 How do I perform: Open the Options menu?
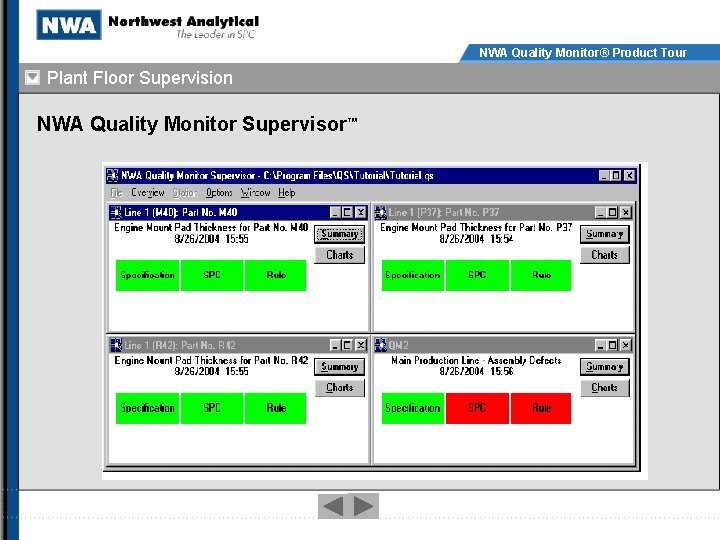[x=219, y=193]
